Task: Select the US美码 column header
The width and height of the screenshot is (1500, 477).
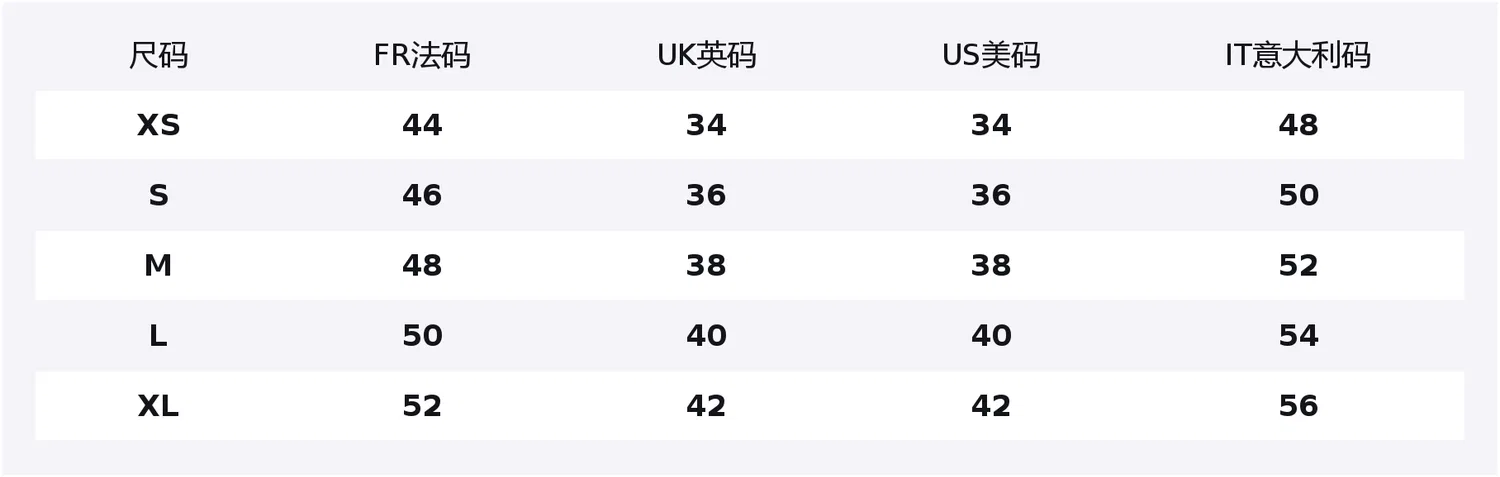Action: coord(991,55)
